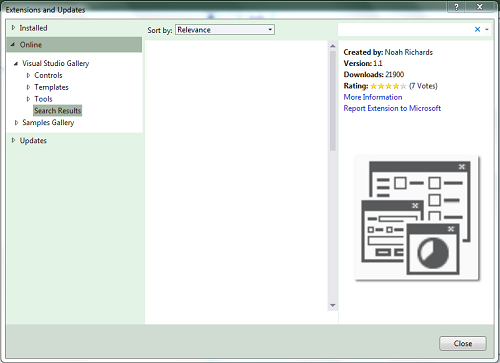Click the 'Created by: Noah Richards' text

[388, 52]
